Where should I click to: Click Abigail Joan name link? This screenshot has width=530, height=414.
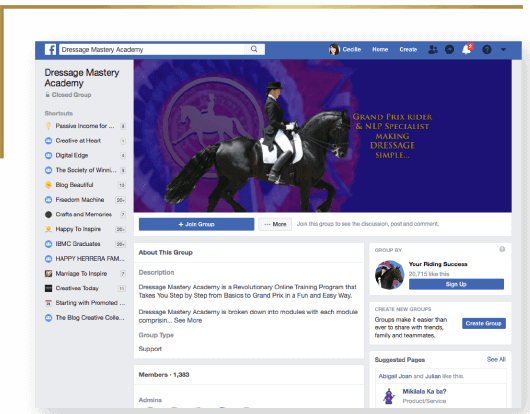[395, 376]
